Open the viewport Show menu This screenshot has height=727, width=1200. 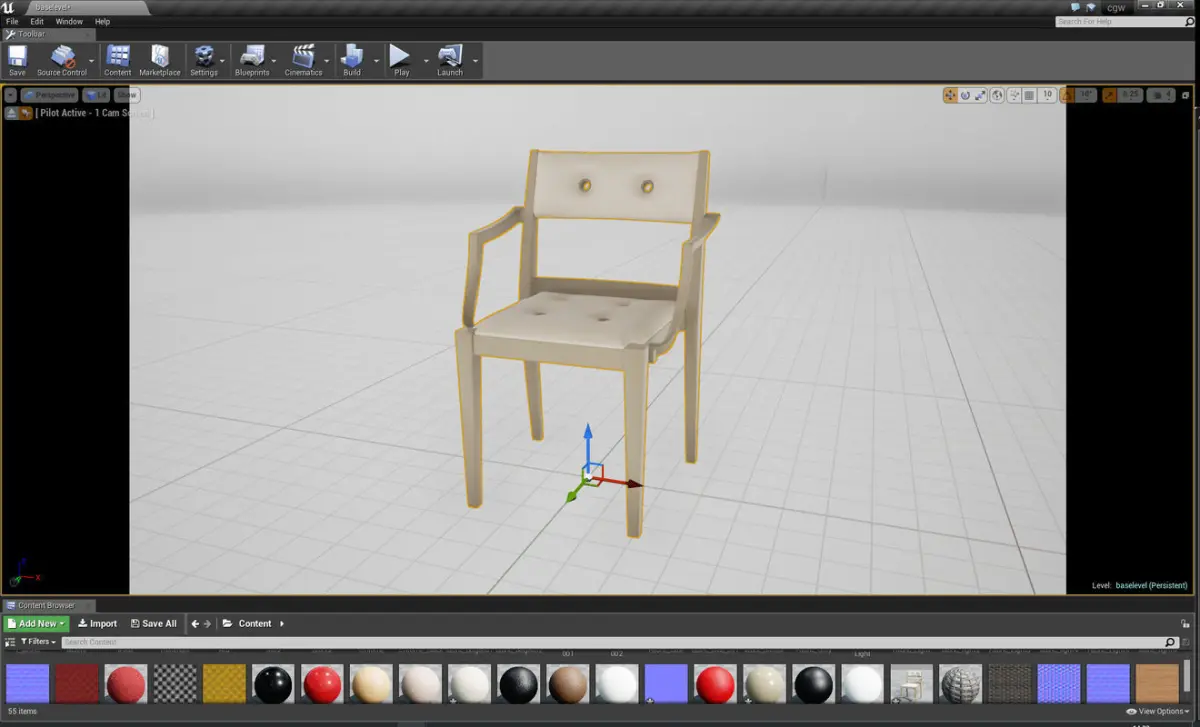126,95
